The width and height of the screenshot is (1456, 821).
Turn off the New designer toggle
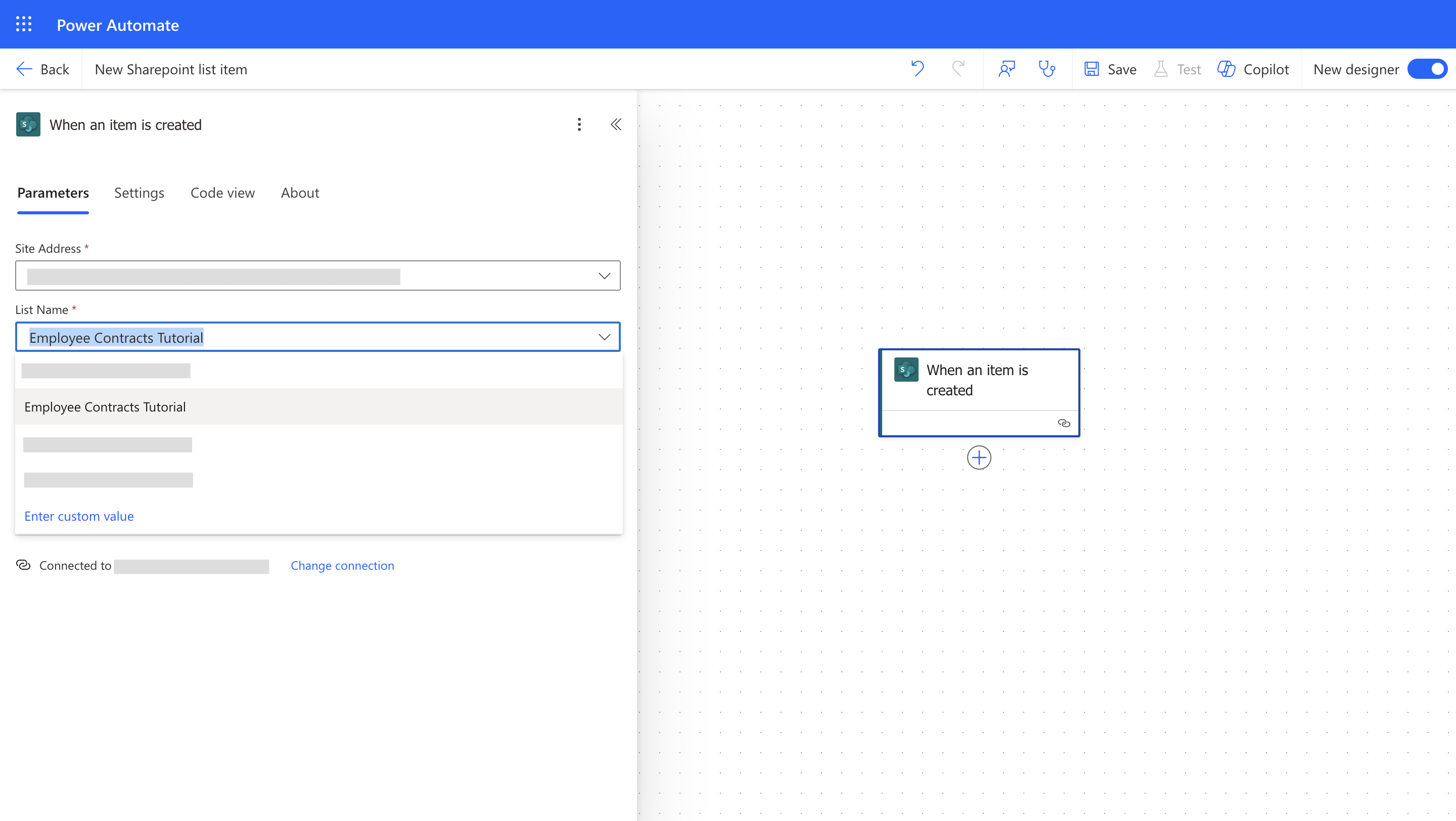(1427, 69)
